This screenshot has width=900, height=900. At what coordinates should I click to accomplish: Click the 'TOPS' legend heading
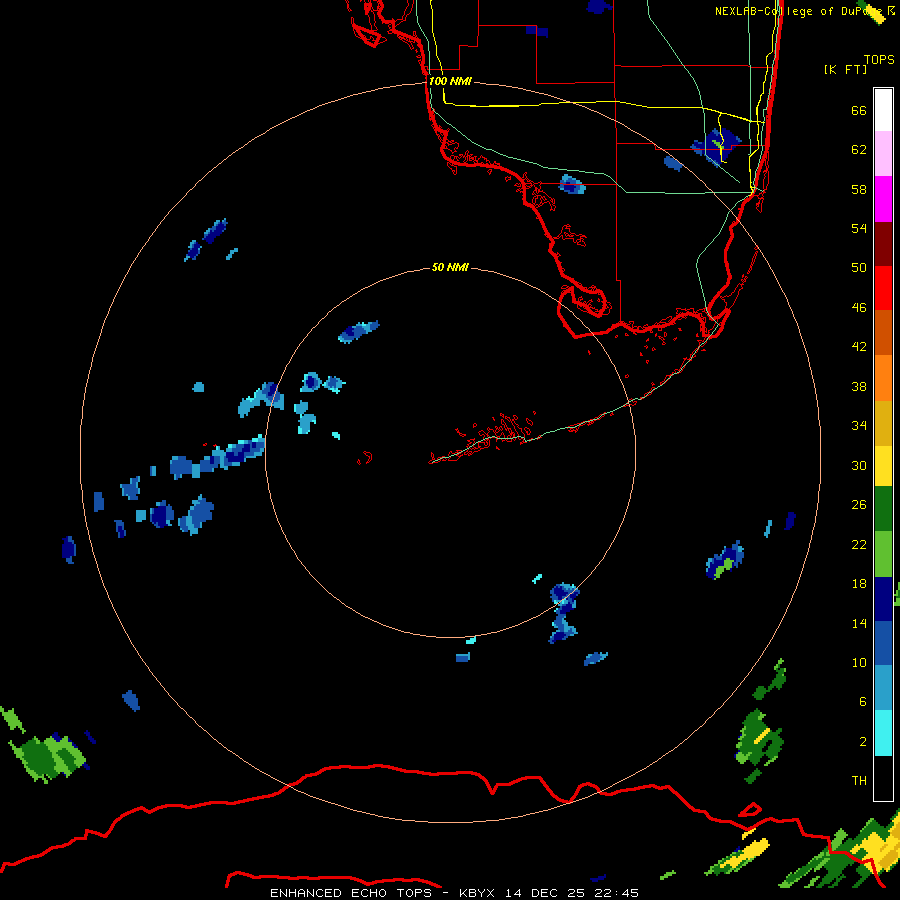[x=879, y=59]
